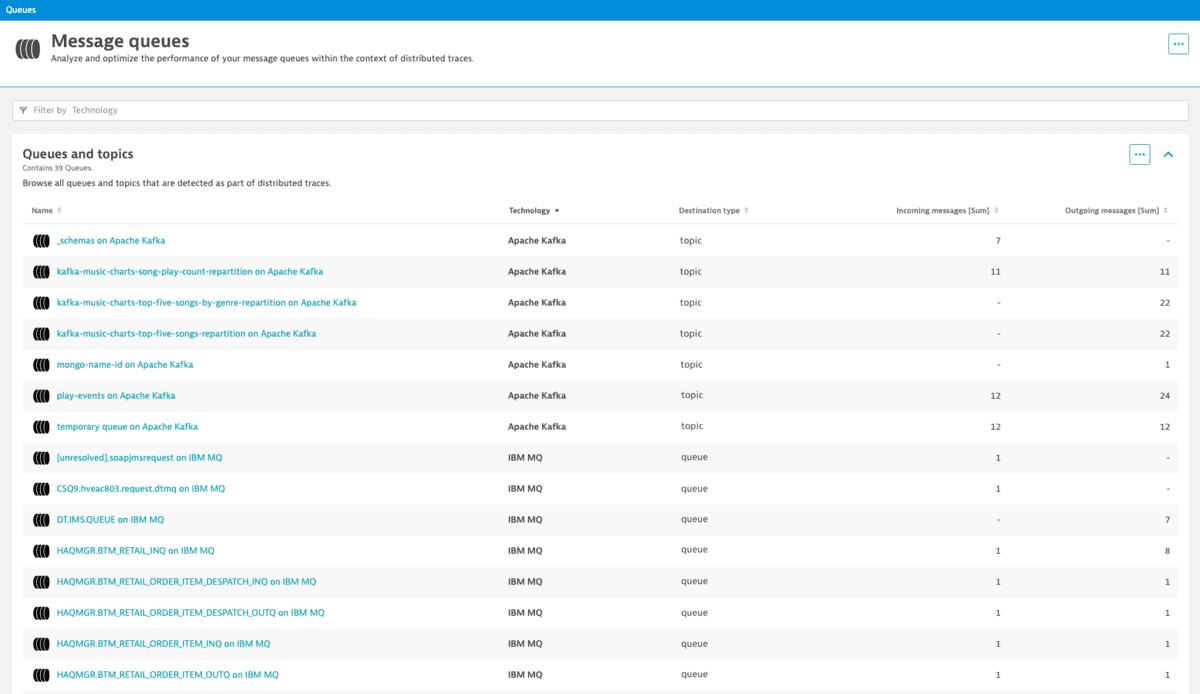Click the Queues breadcrumb in the title bar
The height and width of the screenshot is (694, 1200).
[x=20, y=9]
